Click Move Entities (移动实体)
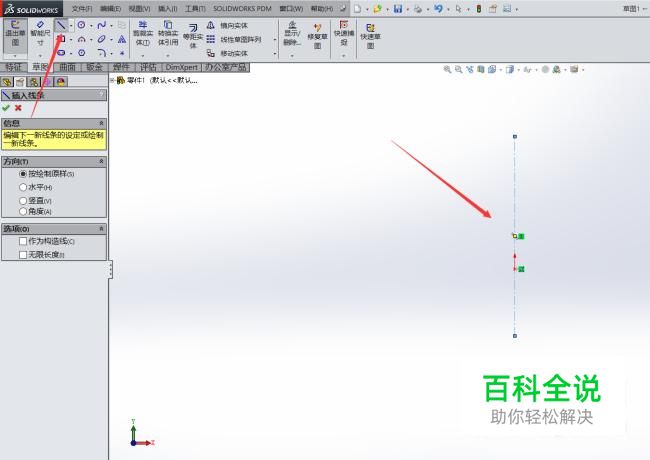 227,53
